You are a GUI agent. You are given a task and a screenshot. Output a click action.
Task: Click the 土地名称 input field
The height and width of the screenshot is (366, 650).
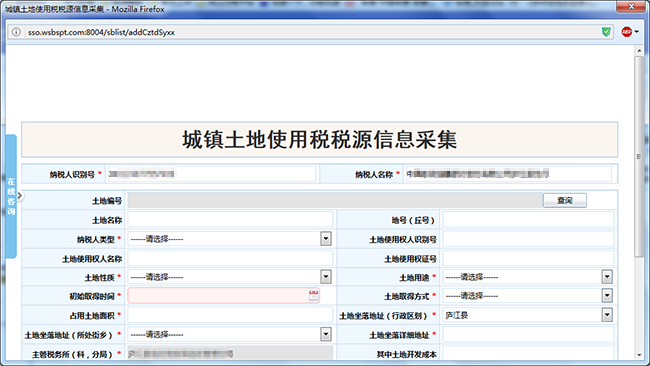click(x=230, y=220)
